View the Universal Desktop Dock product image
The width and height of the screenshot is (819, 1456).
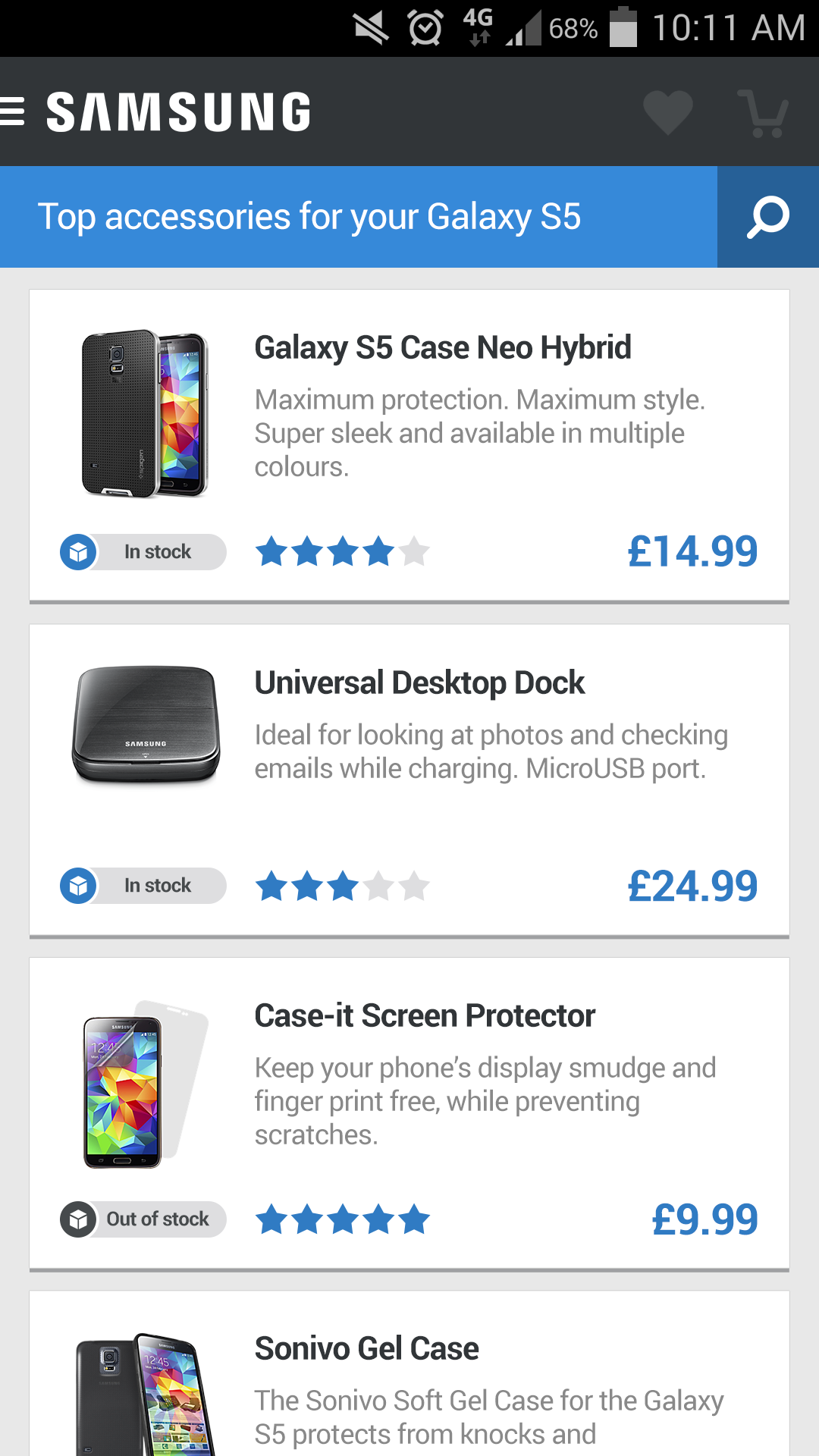(146, 725)
